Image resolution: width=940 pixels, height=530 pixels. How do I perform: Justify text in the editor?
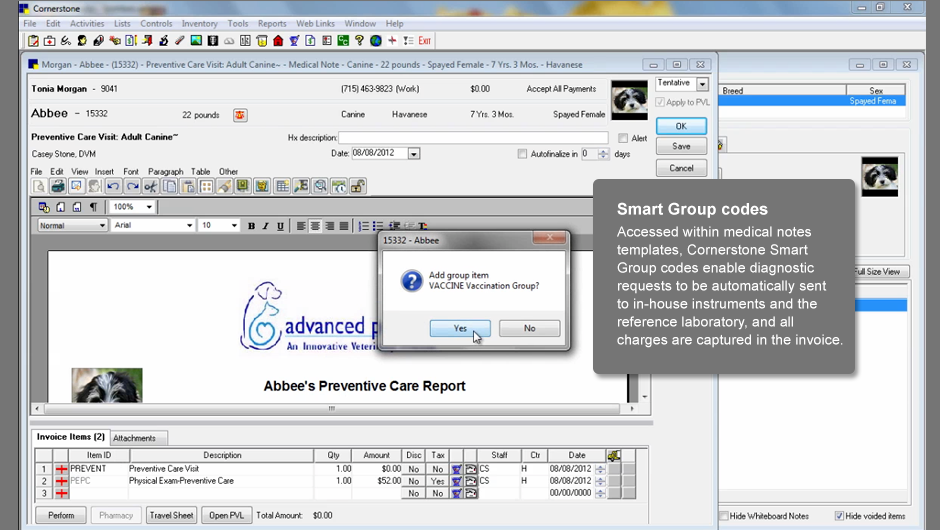tap(344, 226)
